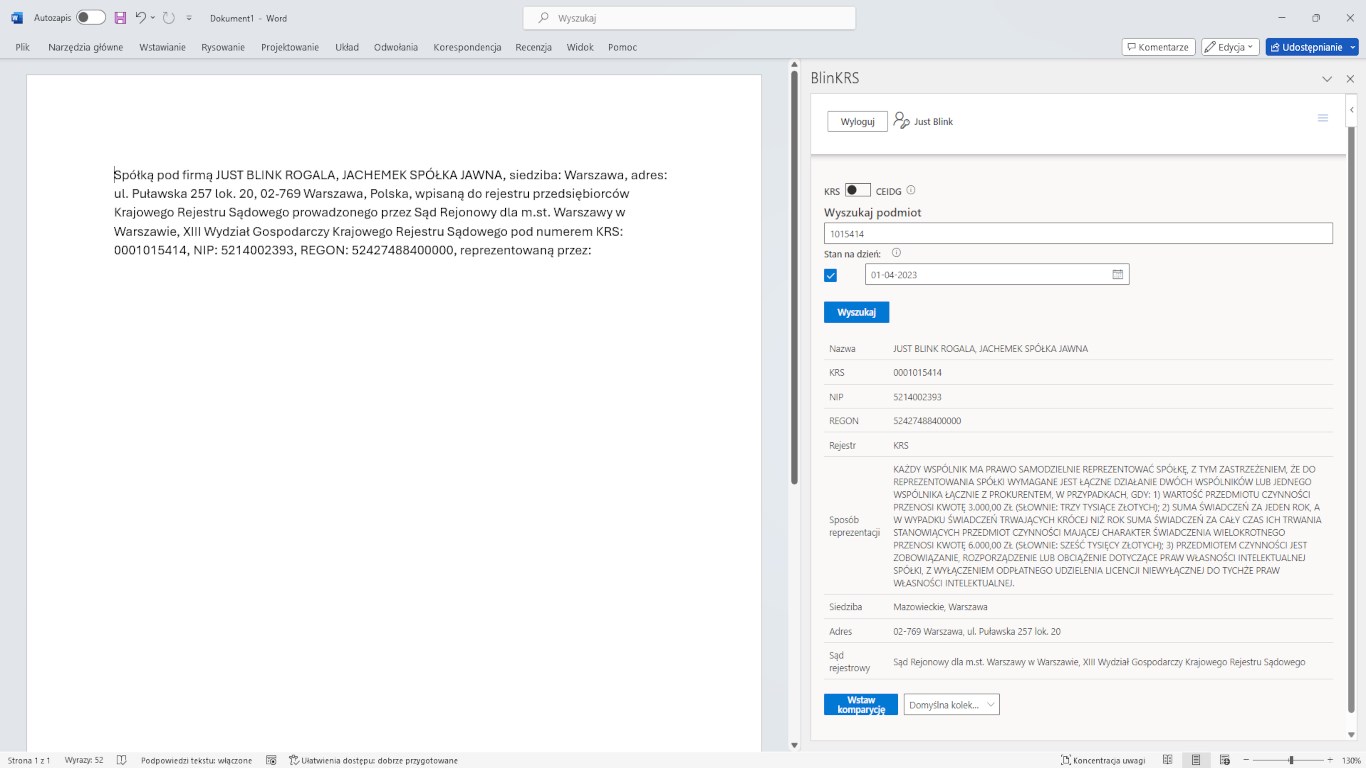Click the Adres value 02-769 Warszawa, ul. Puławska
This screenshot has height=768, width=1366.
pos(977,632)
